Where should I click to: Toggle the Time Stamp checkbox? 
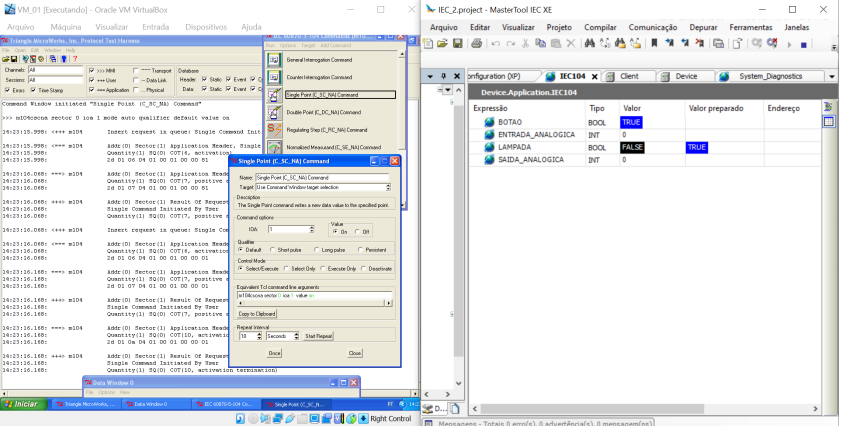[33, 90]
